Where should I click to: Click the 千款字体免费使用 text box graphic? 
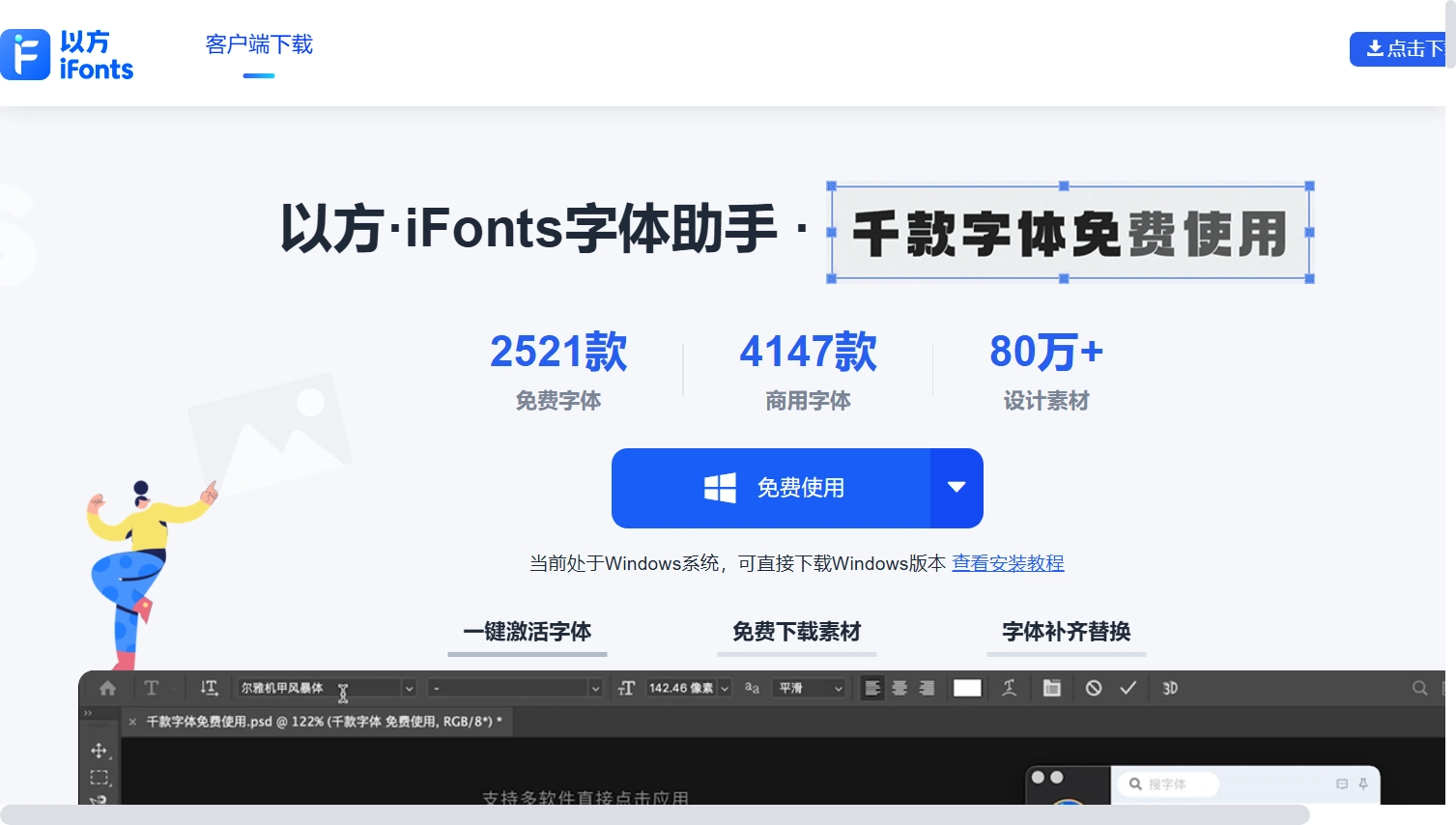pos(1071,233)
